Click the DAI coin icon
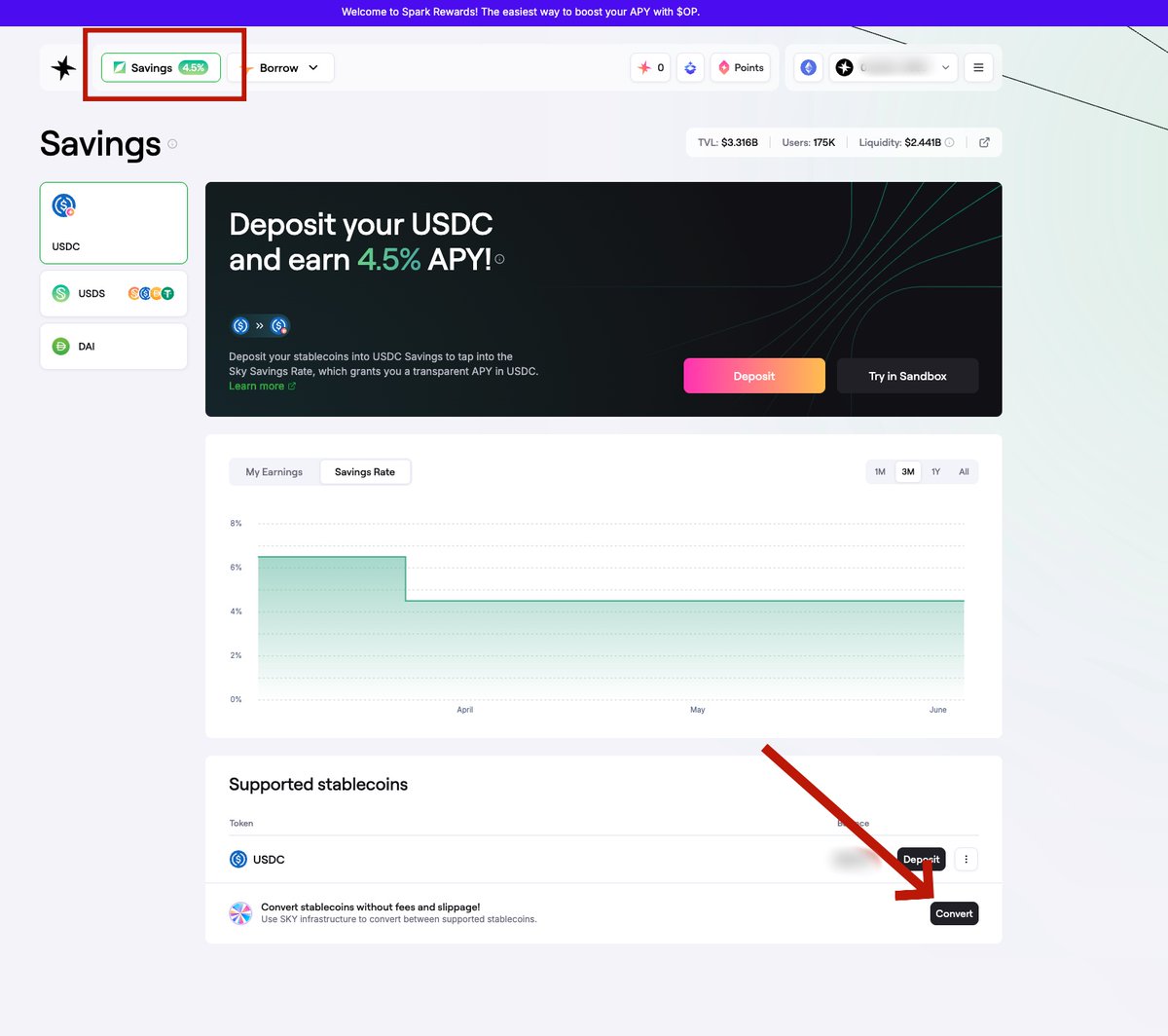 click(x=60, y=347)
